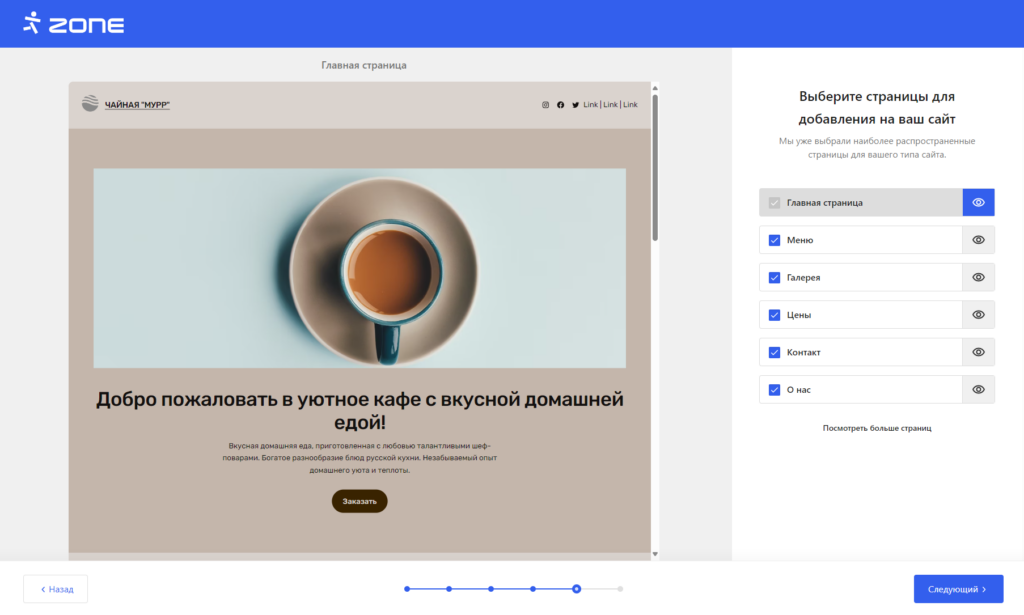Uncheck the Меню page checkbox

(773, 239)
